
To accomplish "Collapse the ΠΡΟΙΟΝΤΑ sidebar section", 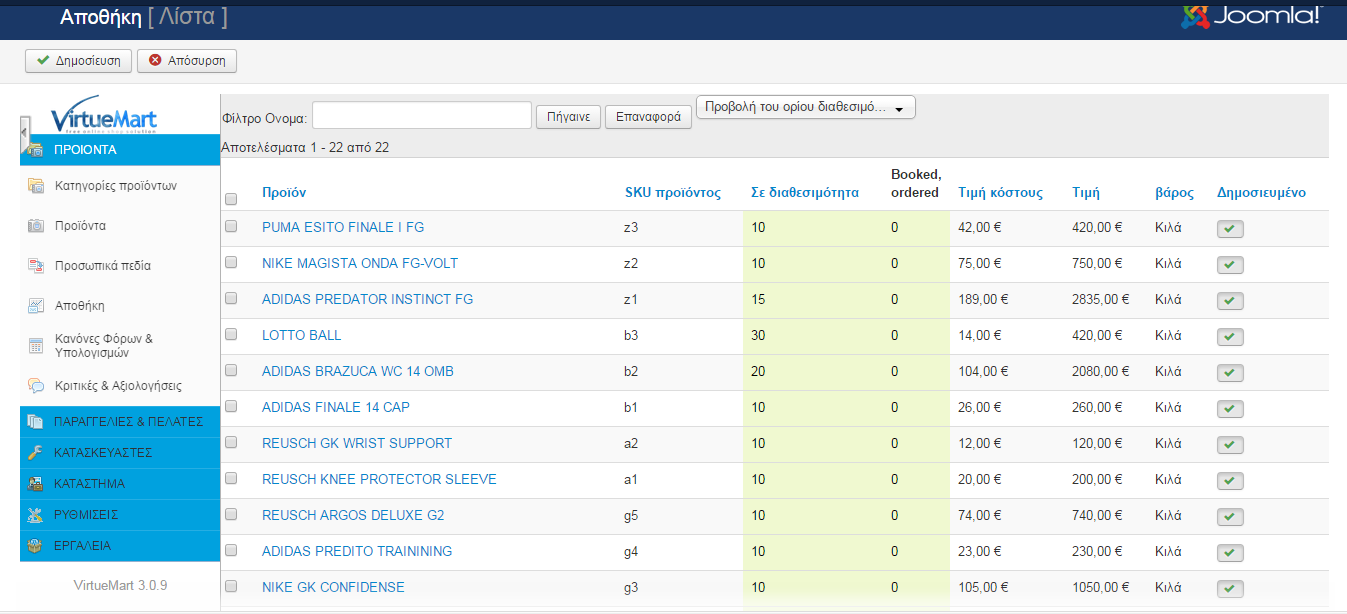I will click(x=119, y=150).
